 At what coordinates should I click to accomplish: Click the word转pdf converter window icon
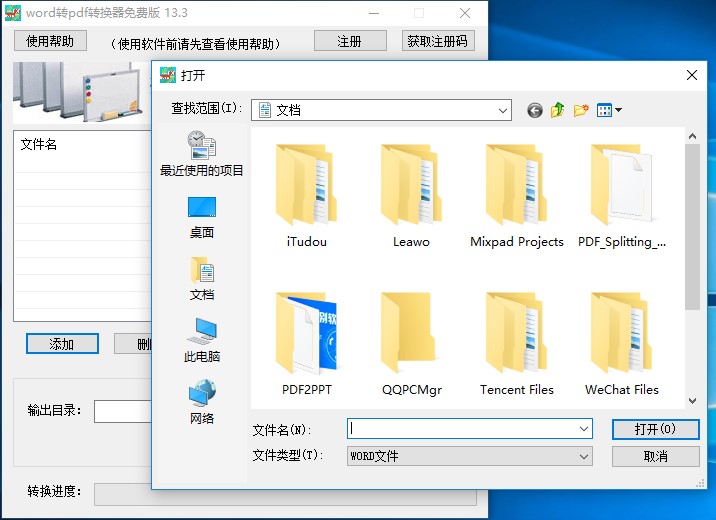coord(12,13)
